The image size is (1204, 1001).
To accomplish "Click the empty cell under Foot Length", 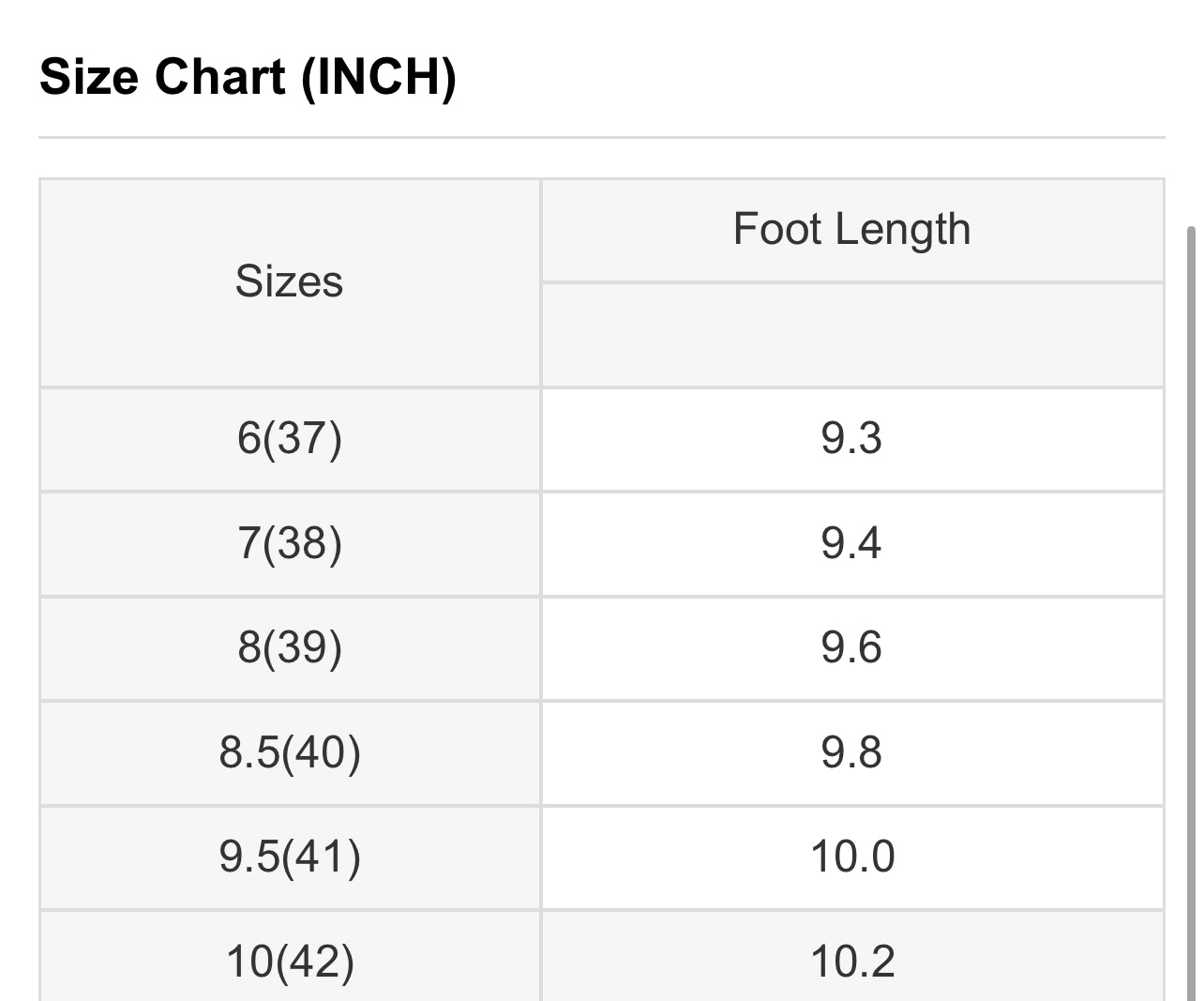I will pyautogui.click(x=851, y=335).
